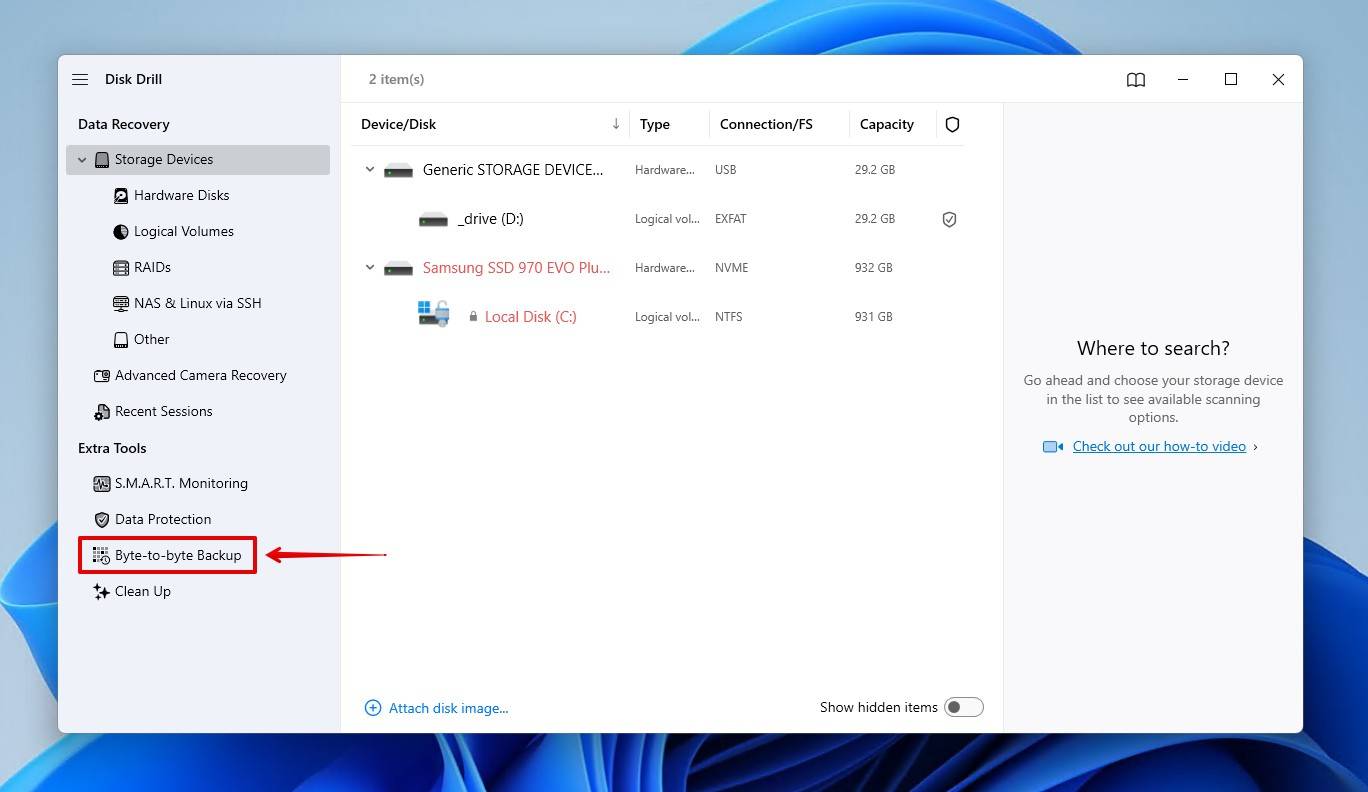Select Logical Volumes in the sidebar
Viewport: 1368px width, 792px height.
coord(185,231)
